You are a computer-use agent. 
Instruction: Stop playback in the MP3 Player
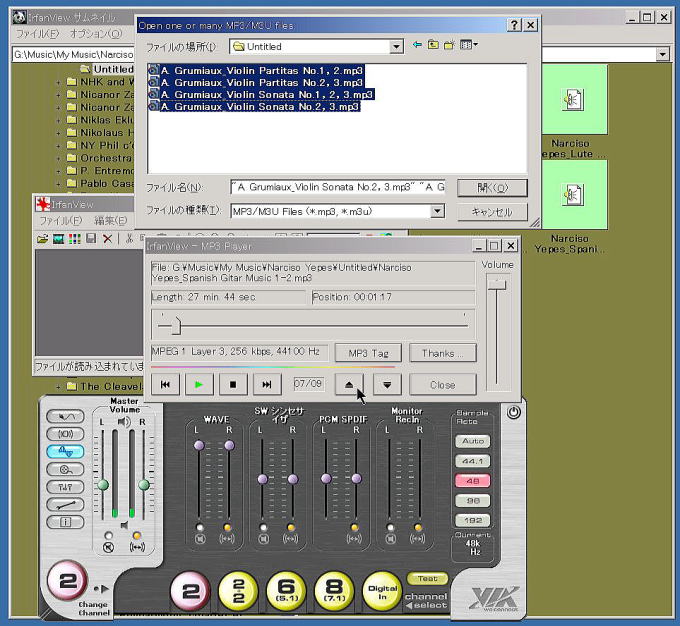(x=233, y=384)
